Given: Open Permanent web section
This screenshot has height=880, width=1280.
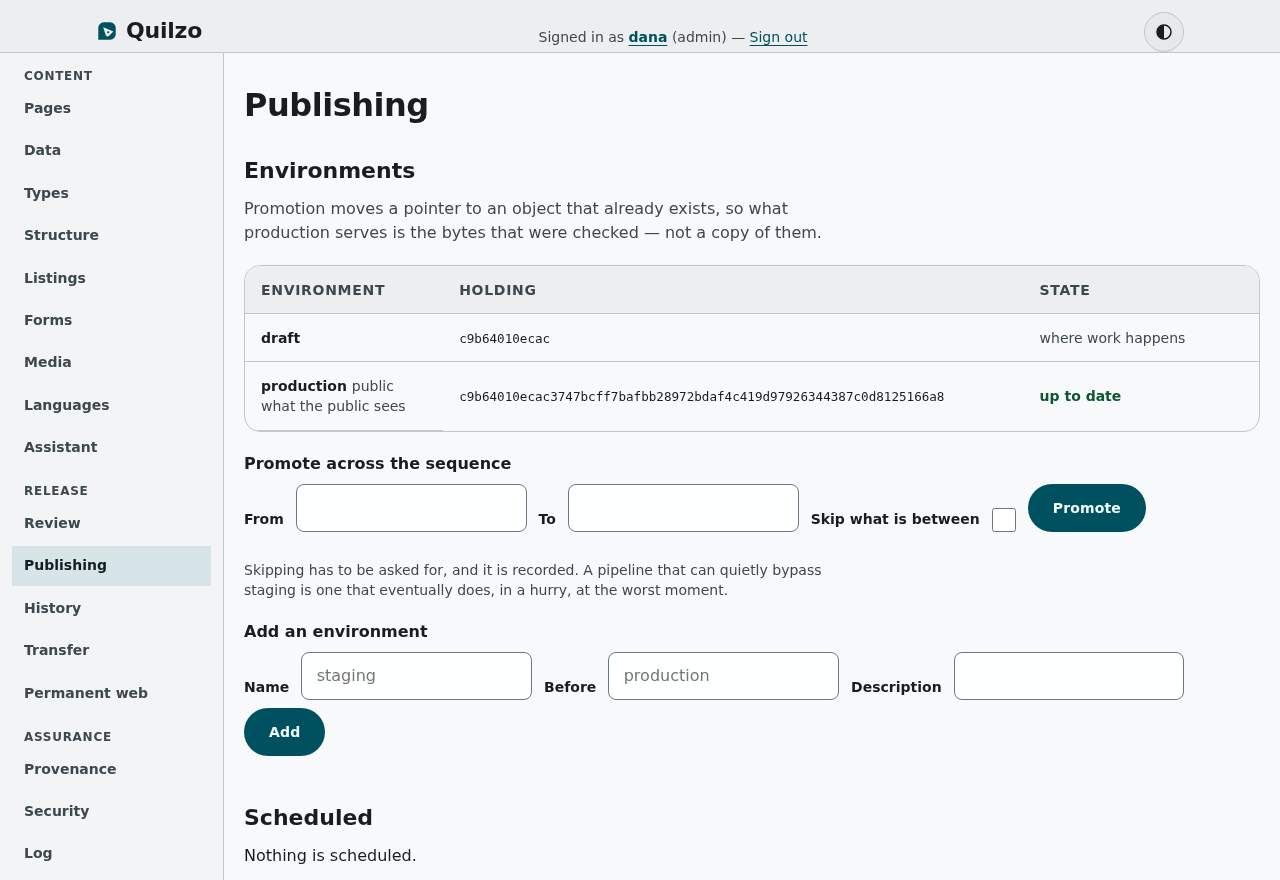Looking at the screenshot, I should click(x=111, y=693).
